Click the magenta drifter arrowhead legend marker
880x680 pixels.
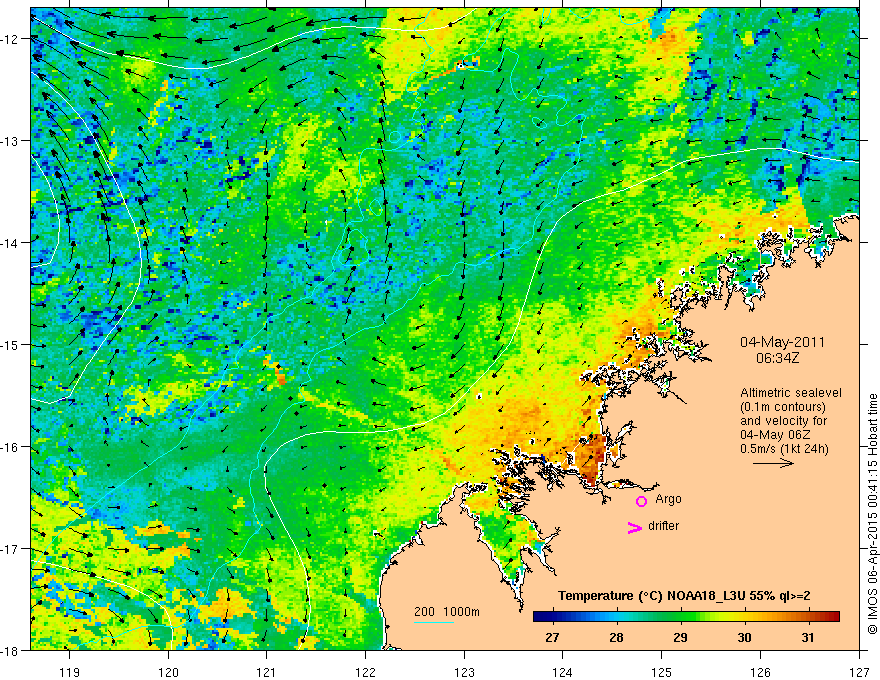tap(634, 527)
